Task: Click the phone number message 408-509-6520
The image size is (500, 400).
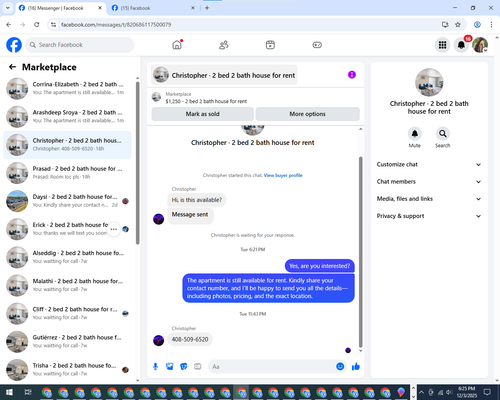Action: tap(190, 339)
